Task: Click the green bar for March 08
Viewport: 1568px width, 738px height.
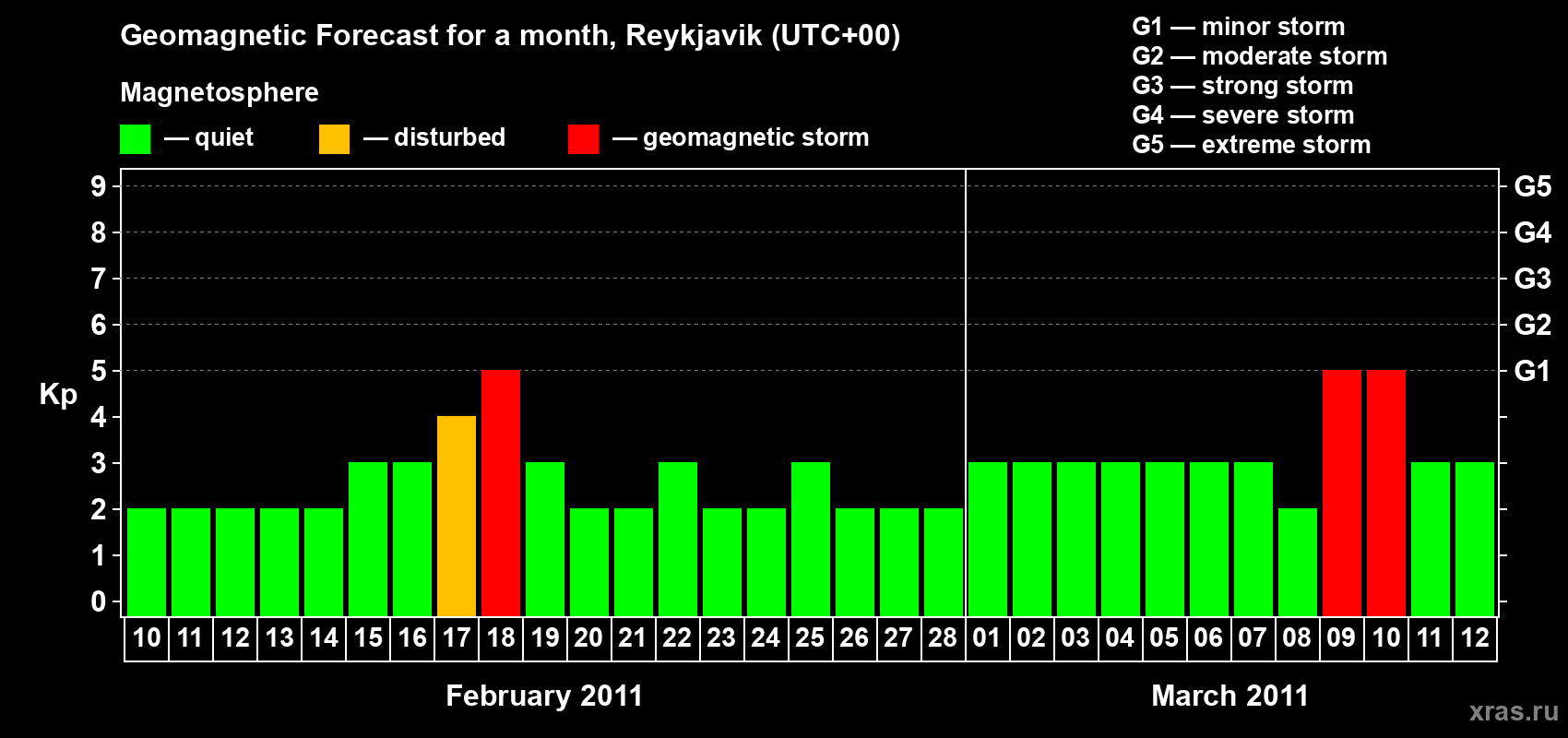Action: (x=1298, y=562)
